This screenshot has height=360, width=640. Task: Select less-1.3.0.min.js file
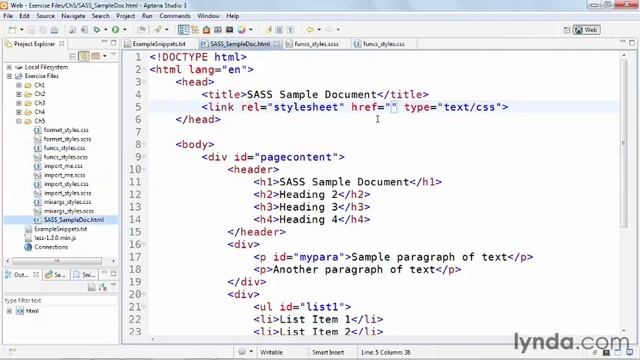tap(55, 238)
